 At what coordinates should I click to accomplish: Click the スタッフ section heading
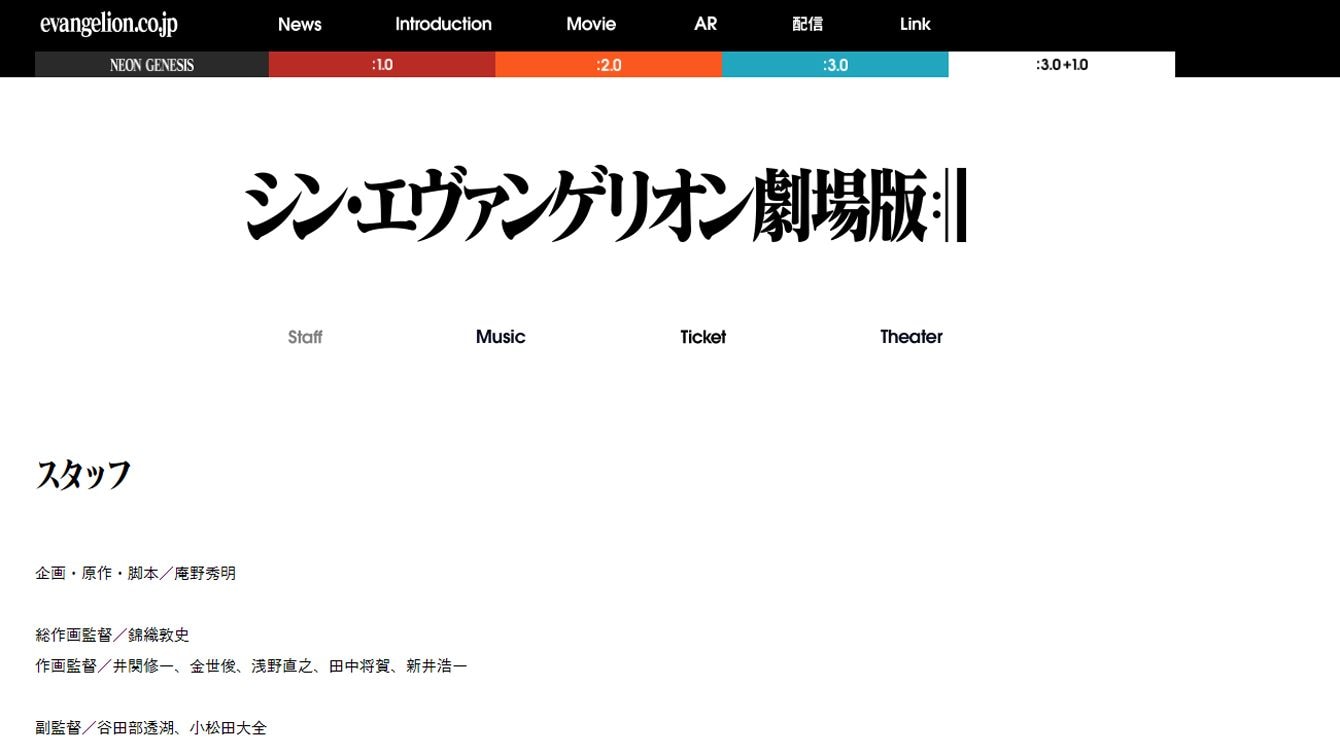tap(83, 475)
